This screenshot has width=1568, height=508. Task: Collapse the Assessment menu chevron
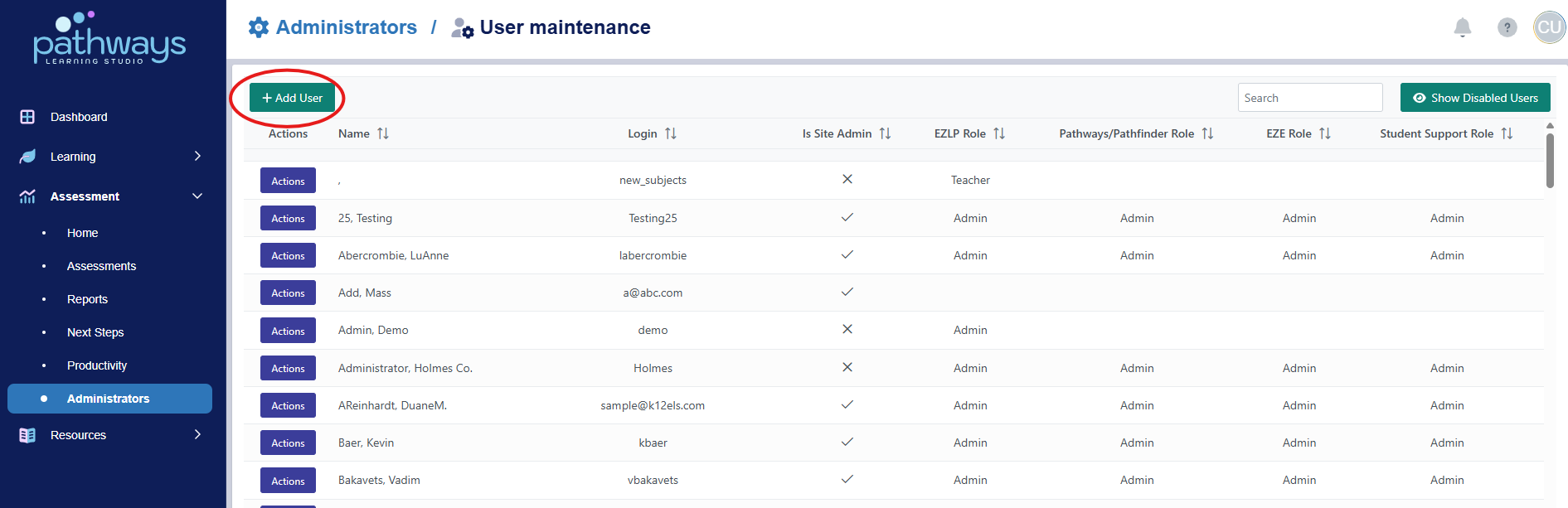click(x=197, y=196)
